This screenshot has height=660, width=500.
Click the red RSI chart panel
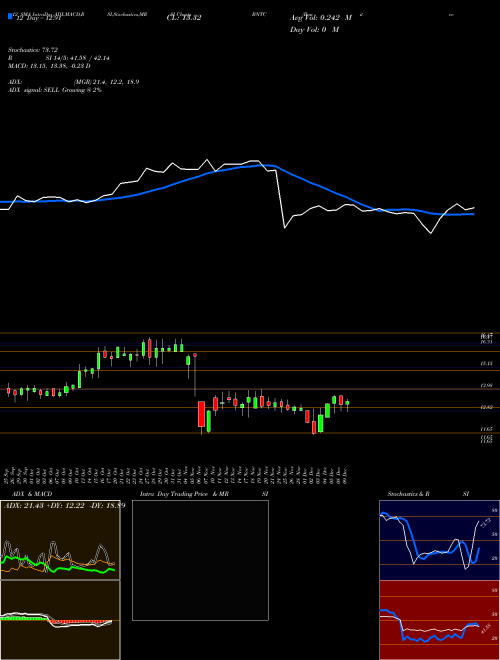click(x=439, y=620)
